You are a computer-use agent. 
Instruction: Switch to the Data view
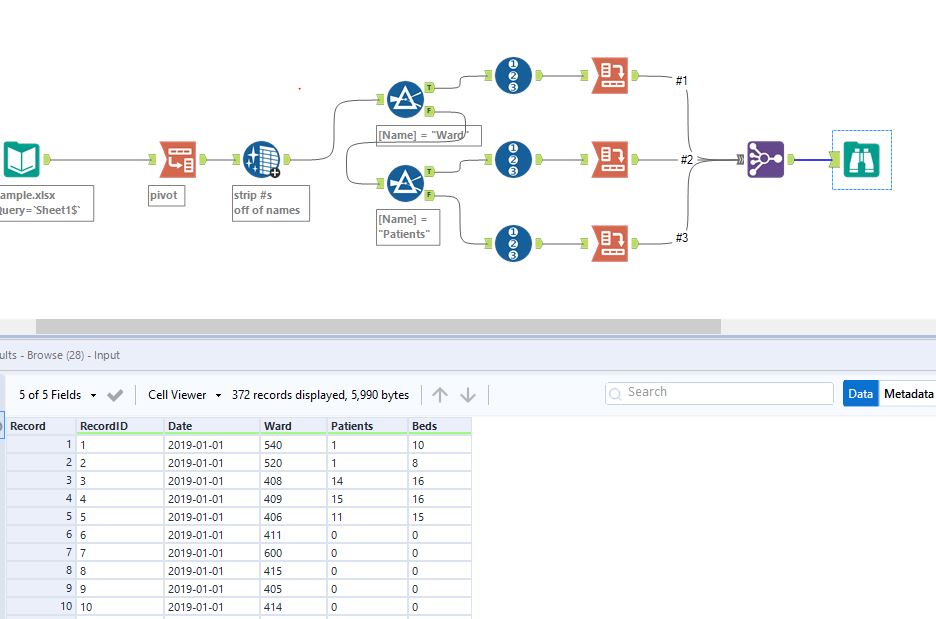860,393
